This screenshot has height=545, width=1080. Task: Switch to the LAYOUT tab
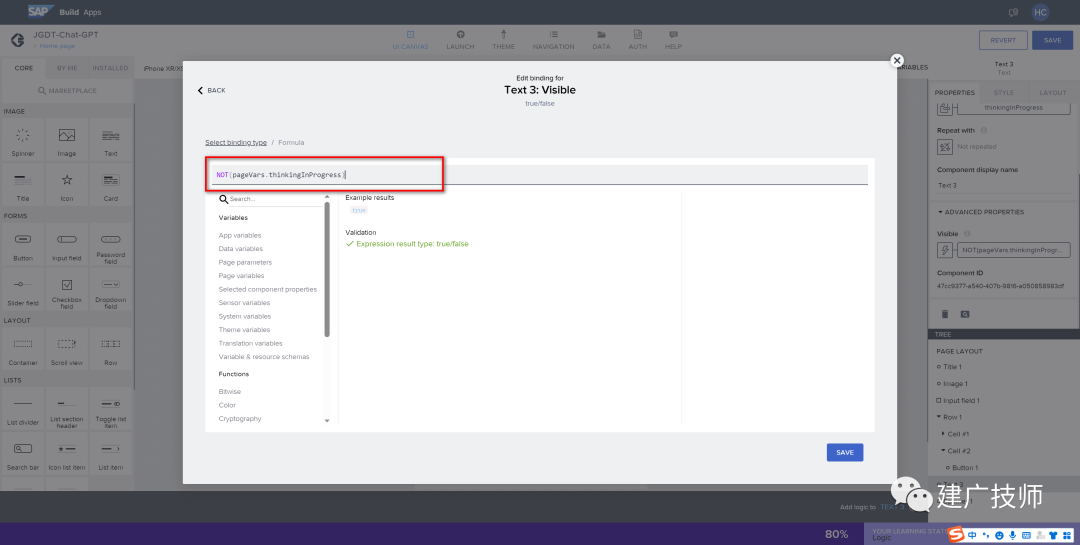1052,92
